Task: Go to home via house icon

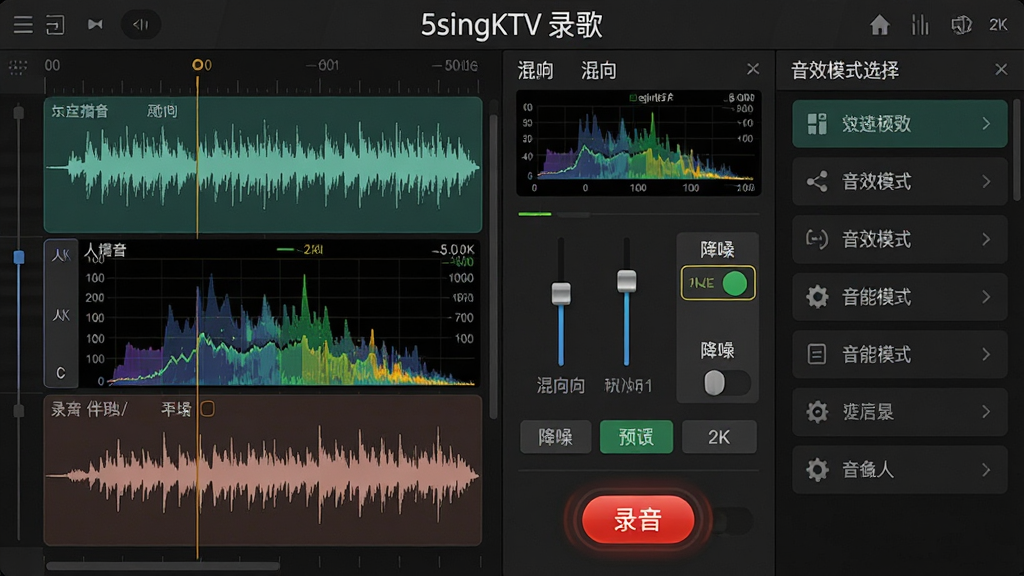Action: [x=880, y=25]
